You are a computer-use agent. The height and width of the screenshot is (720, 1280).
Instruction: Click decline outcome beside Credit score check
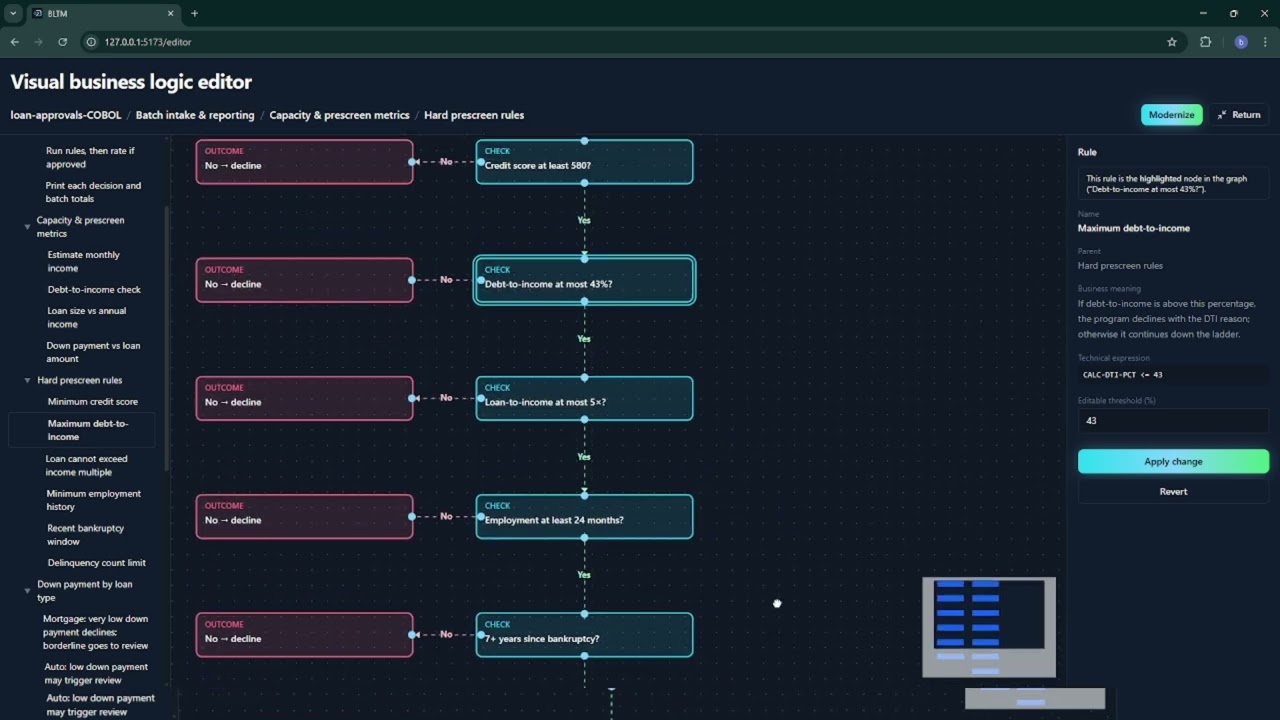(304, 162)
